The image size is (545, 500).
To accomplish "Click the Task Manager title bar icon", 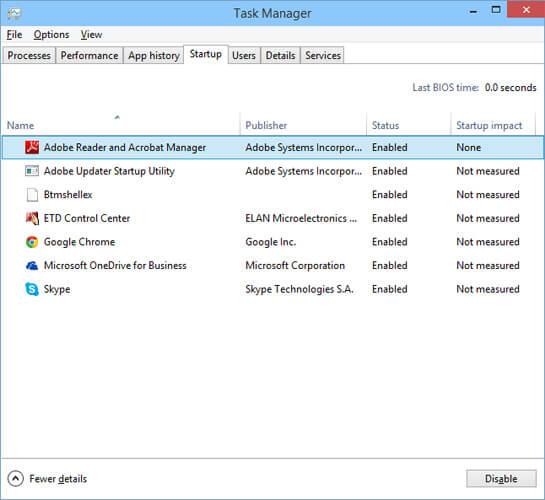I will [x=14, y=13].
